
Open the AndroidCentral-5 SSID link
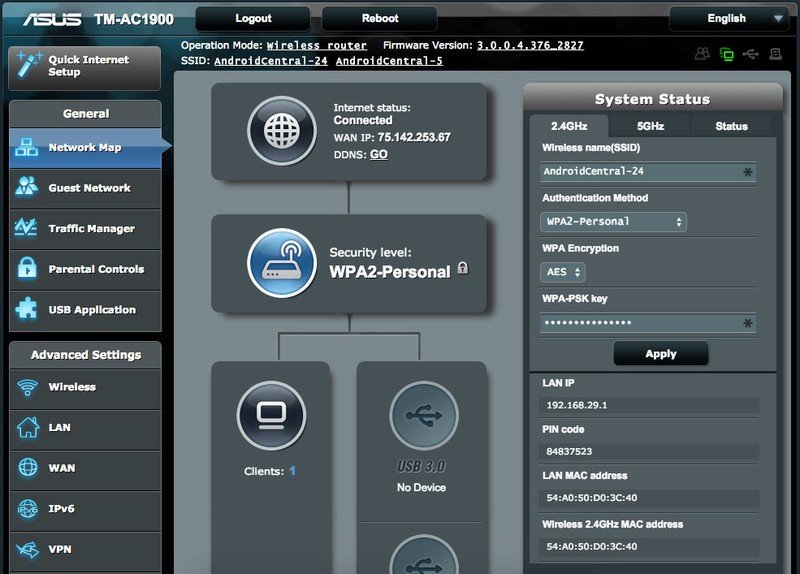point(389,61)
